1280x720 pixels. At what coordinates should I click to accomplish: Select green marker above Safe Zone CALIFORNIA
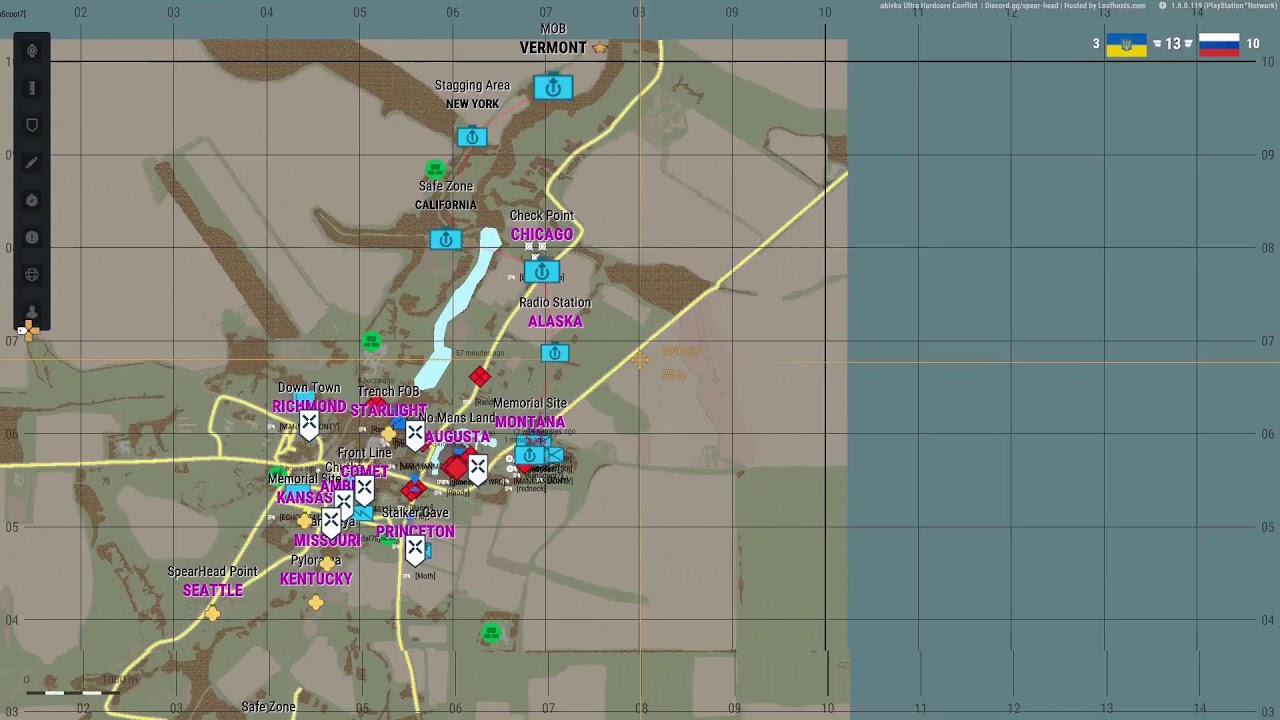434,169
